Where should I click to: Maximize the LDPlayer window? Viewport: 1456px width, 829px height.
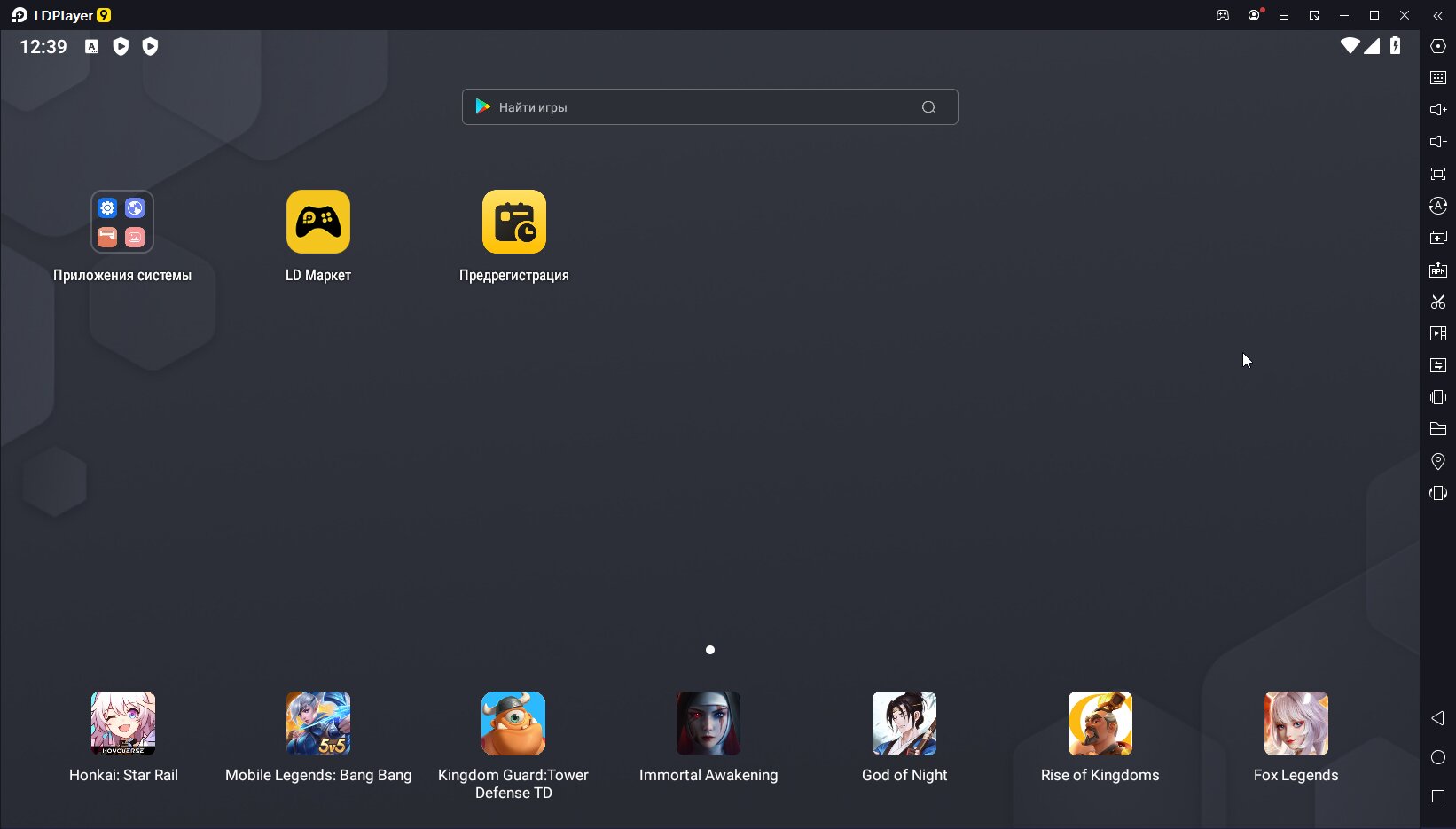pyautogui.click(x=1374, y=15)
